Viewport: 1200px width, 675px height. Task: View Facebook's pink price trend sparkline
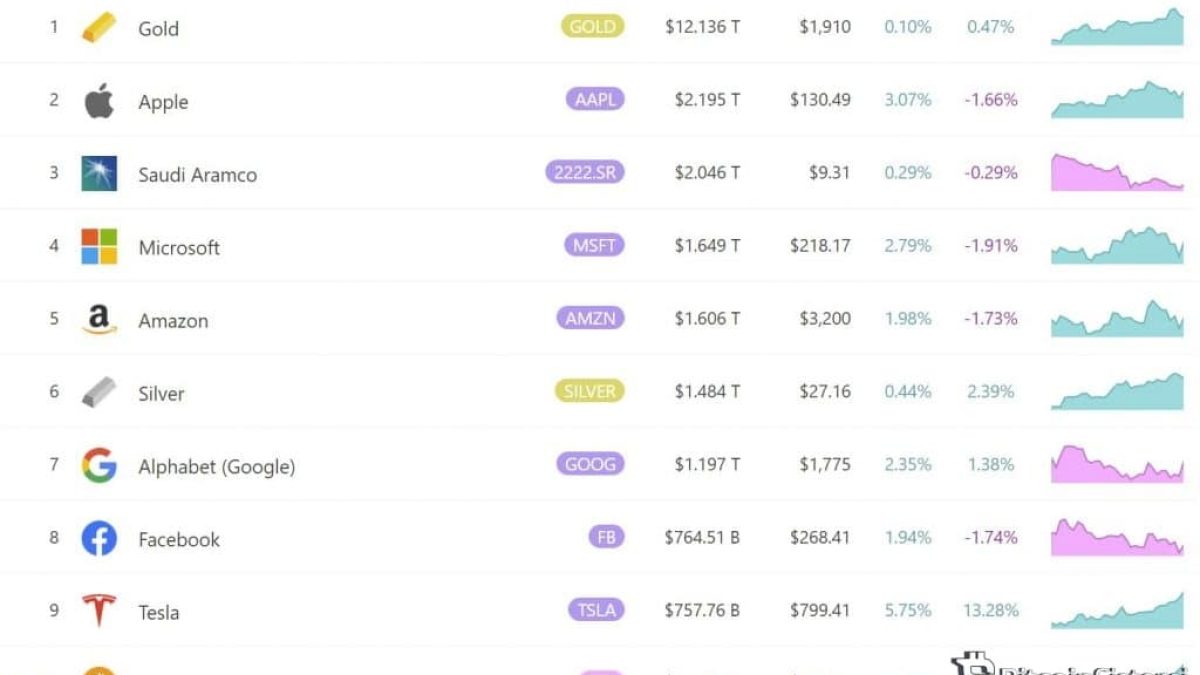pyautogui.click(x=1117, y=537)
